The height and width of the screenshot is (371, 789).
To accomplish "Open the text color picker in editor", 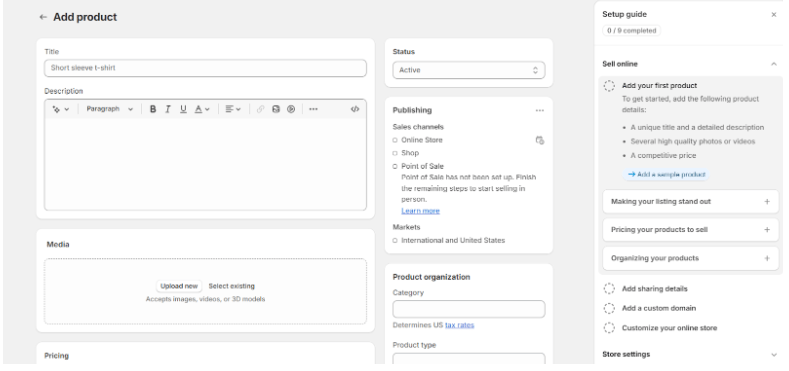I will 202,109.
